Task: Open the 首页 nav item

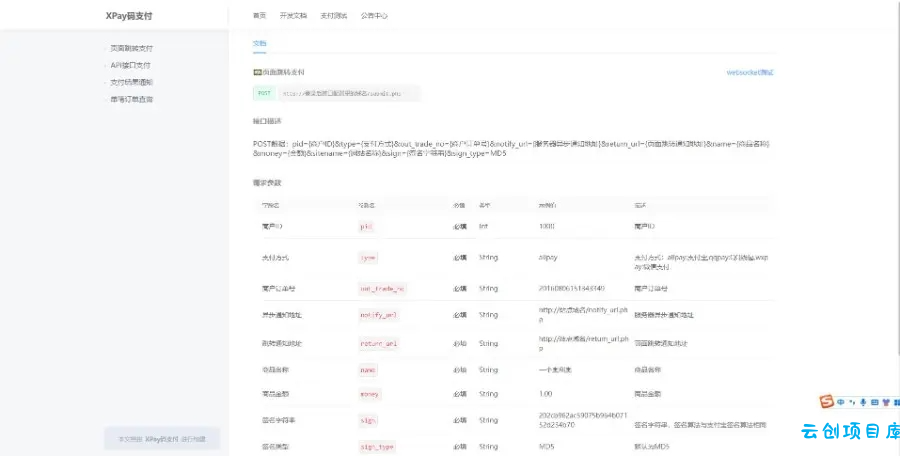Action: point(259,16)
